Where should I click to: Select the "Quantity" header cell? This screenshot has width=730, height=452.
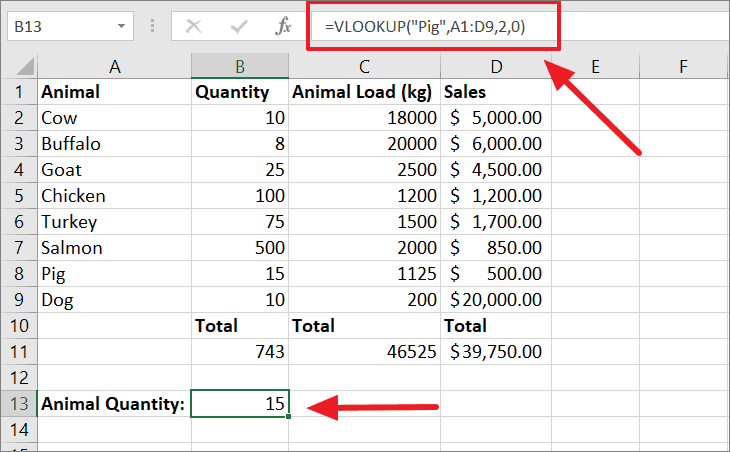point(240,92)
